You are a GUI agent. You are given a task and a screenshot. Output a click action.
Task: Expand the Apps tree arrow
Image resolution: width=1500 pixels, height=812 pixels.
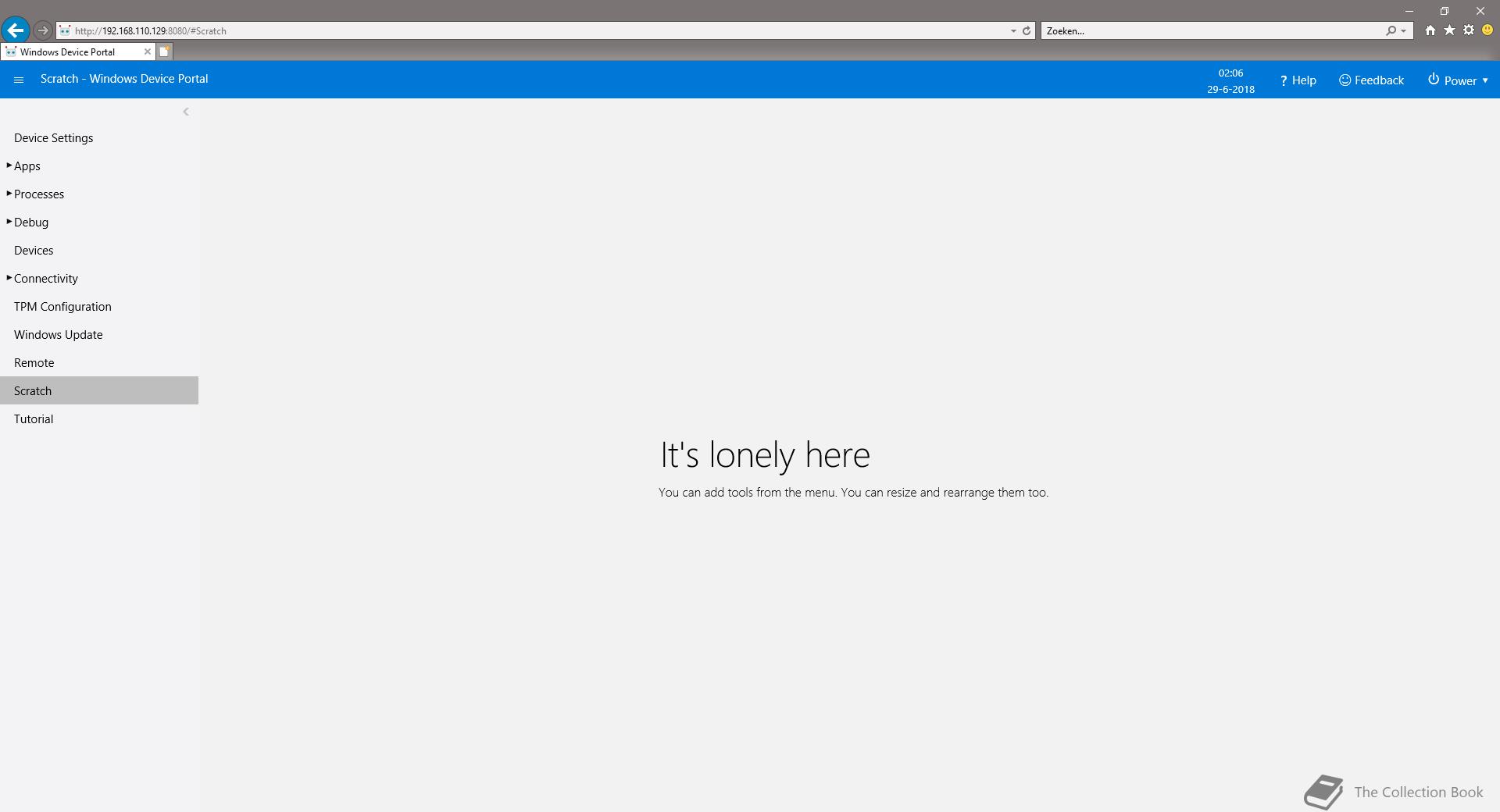click(x=9, y=166)
